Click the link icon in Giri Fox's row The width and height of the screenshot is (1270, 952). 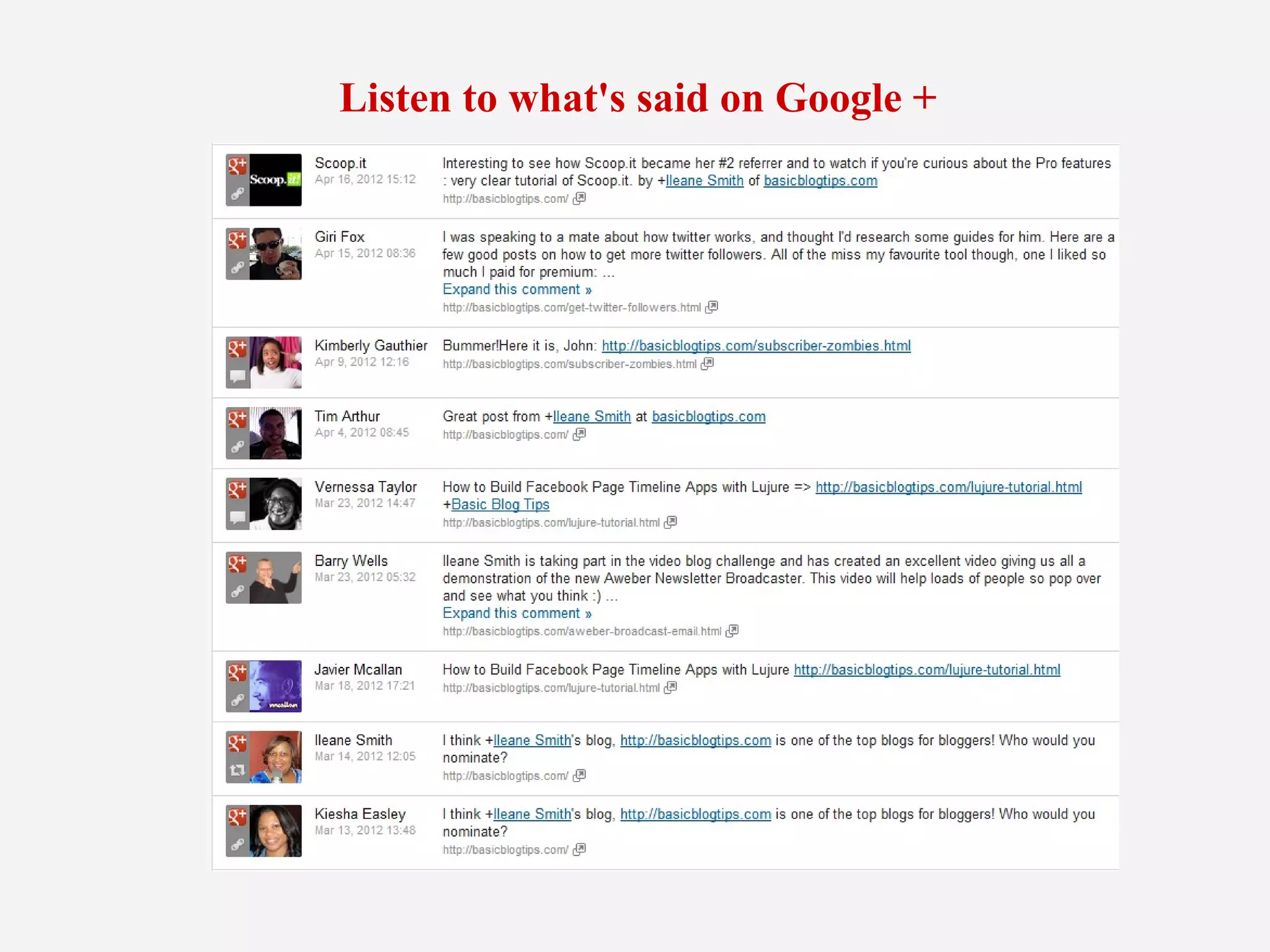[238, 268]
